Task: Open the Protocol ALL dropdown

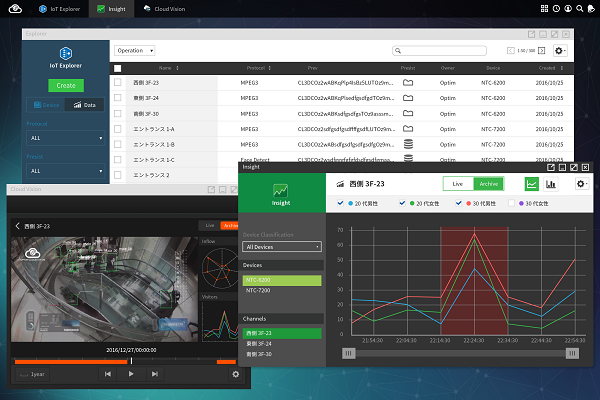Action: click(x=67, y=138)
